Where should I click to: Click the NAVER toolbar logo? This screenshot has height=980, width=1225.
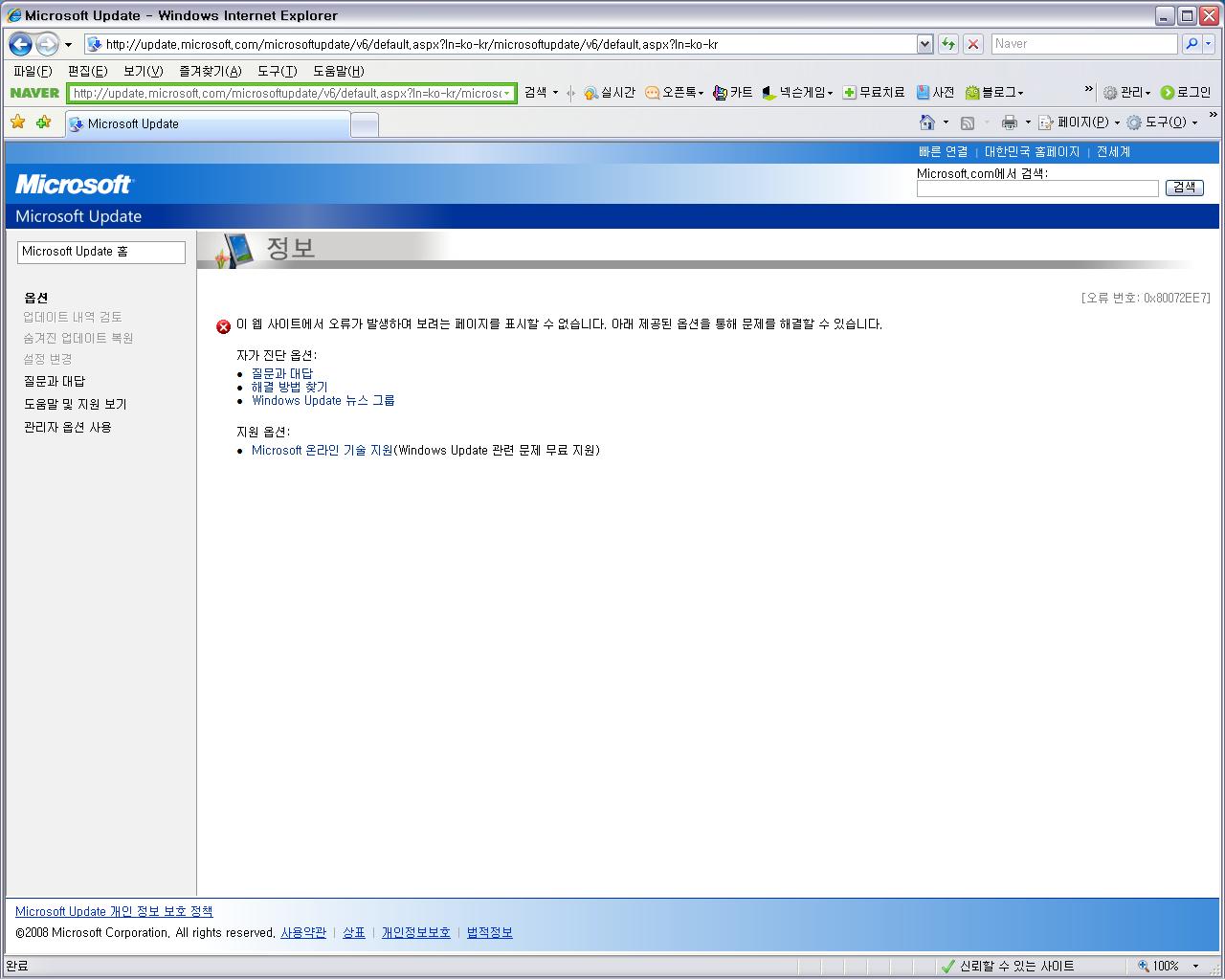click(x=34, y=93)
